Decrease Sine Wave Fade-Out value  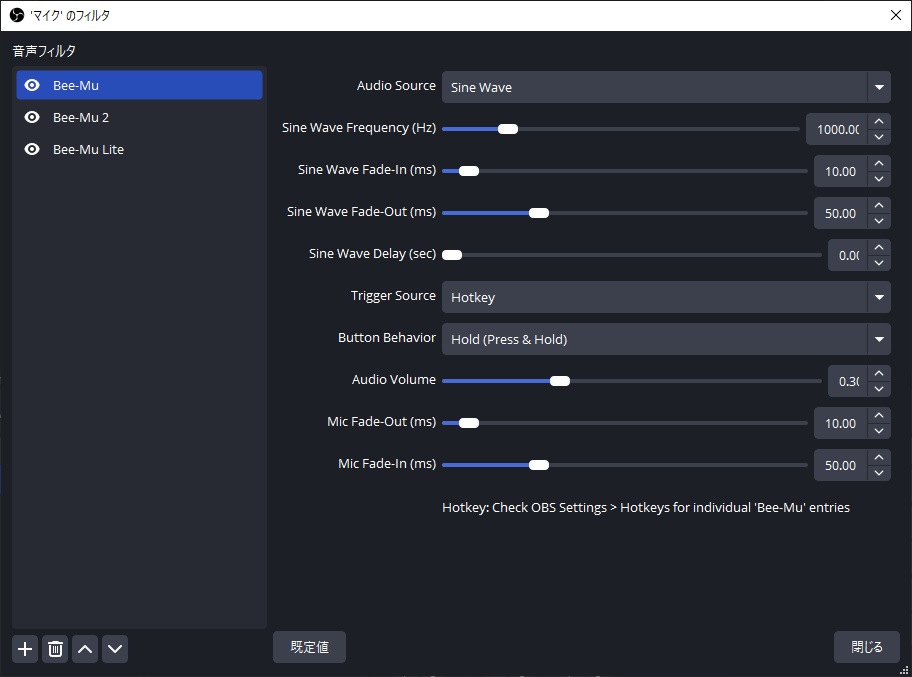[879, 221]
